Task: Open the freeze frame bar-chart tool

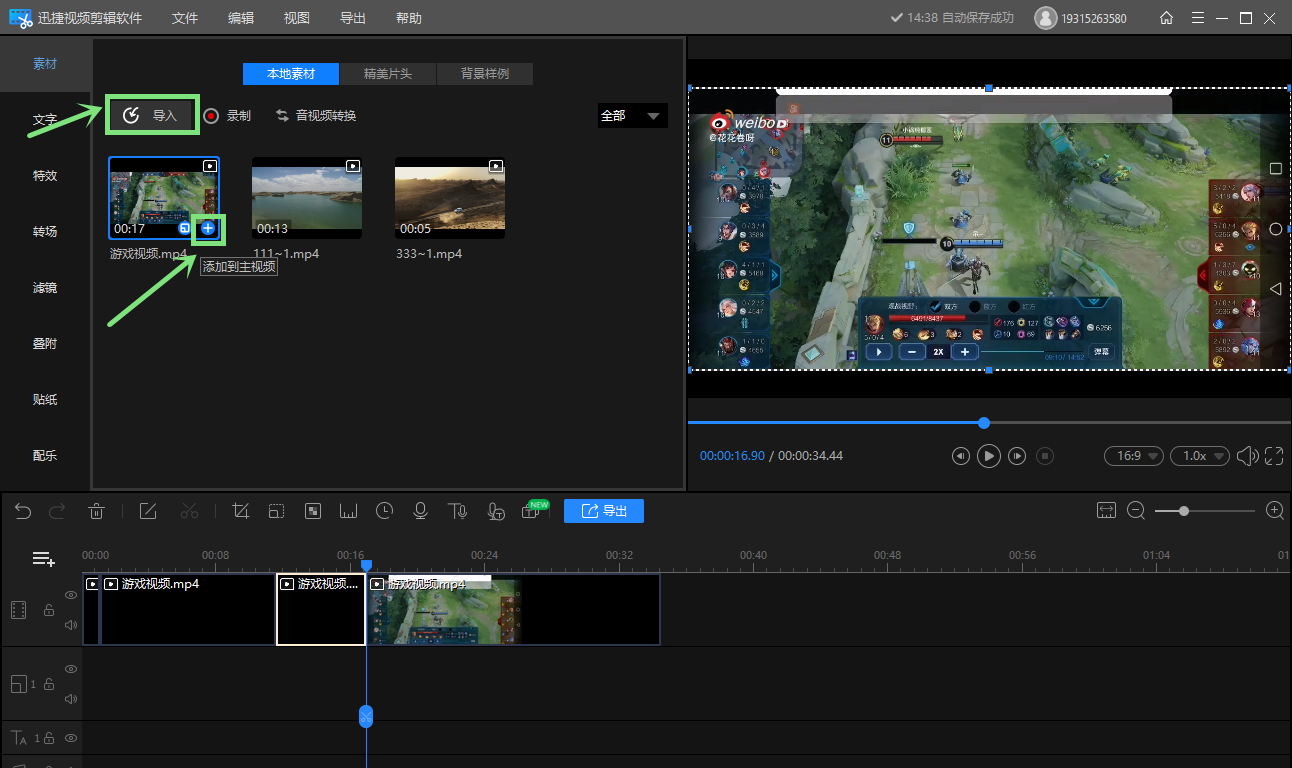Action: click(x=349, y=511)
